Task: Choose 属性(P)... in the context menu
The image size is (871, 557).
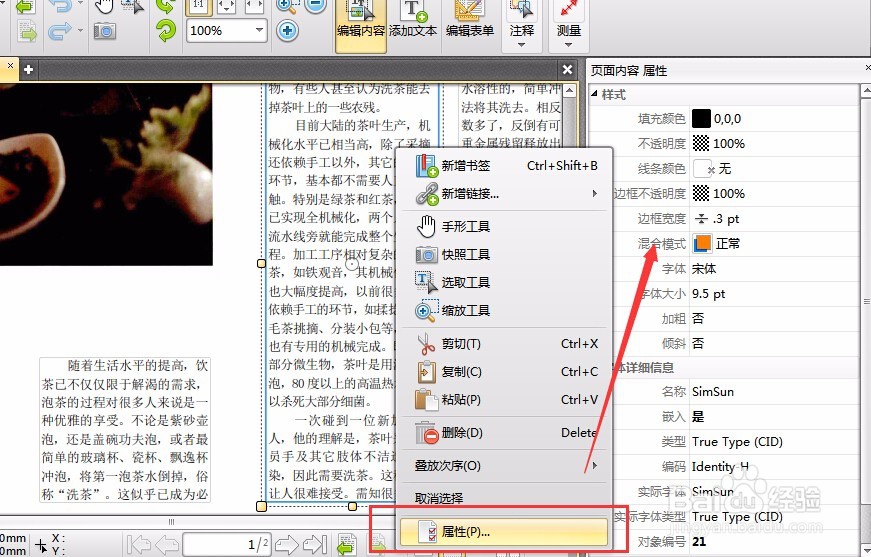Action: pyautogui.click(x=504, y=531)
